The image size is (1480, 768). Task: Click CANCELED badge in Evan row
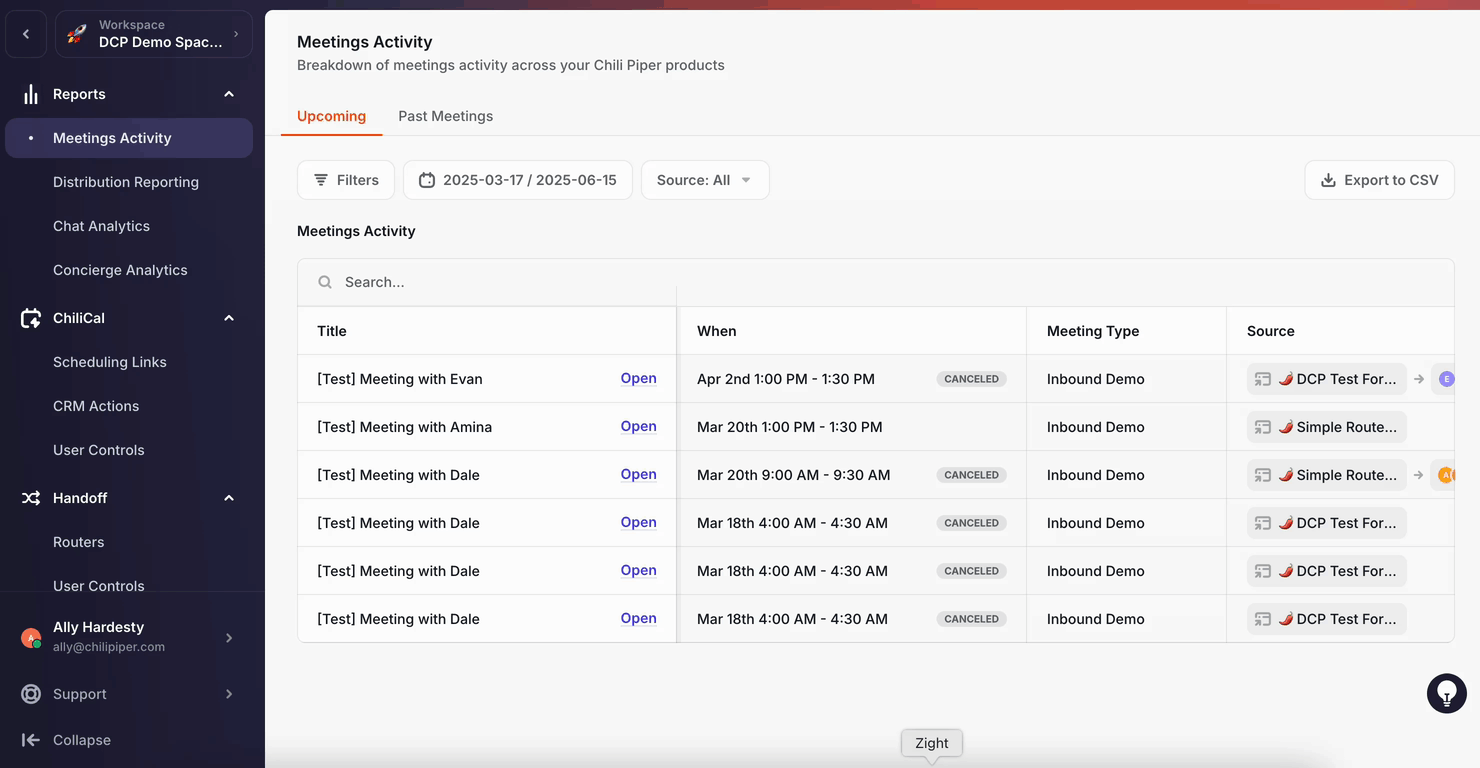pyautogui.click(x=972, y=379)
